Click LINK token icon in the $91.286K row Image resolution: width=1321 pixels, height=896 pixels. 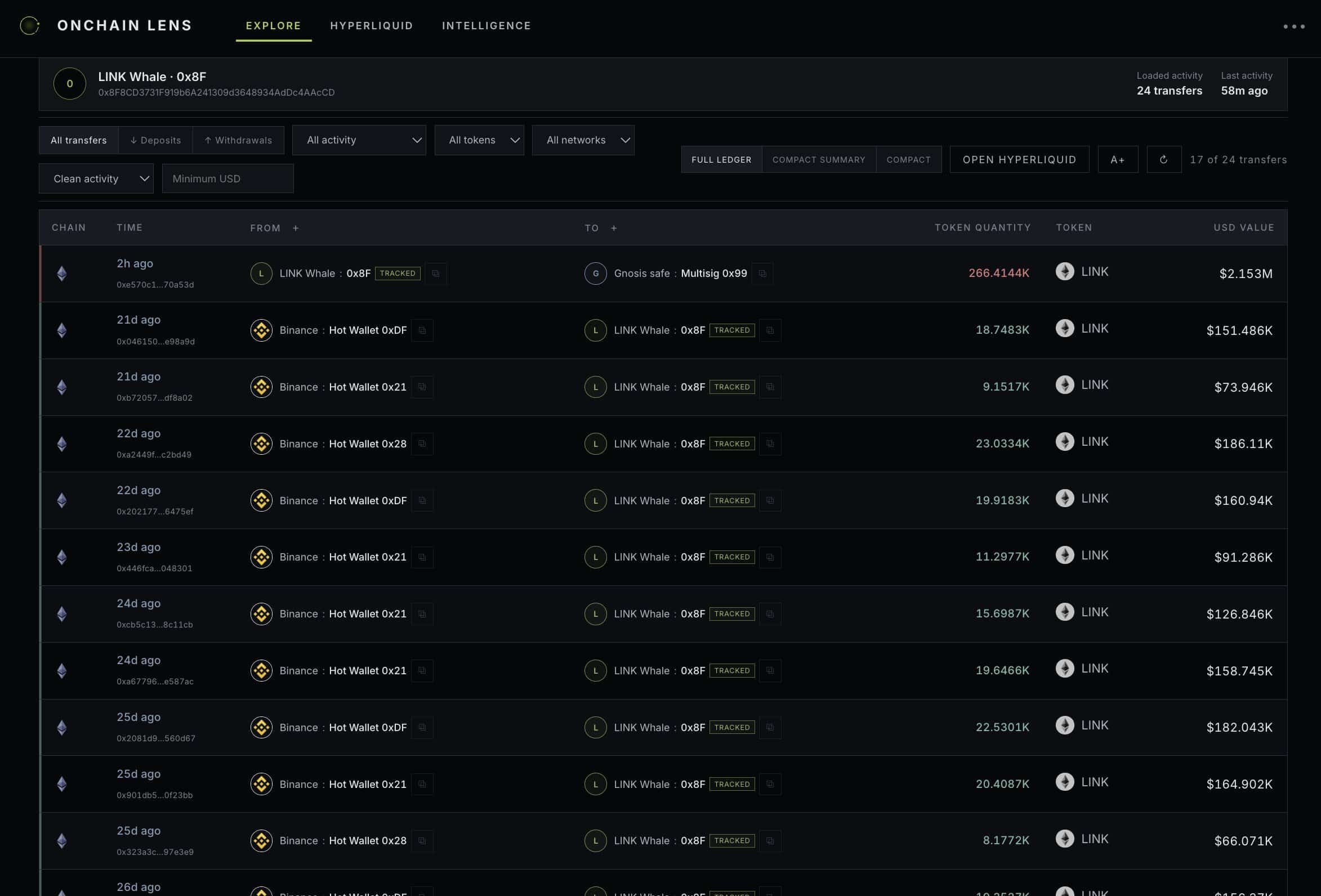(x=1065, y=555)
